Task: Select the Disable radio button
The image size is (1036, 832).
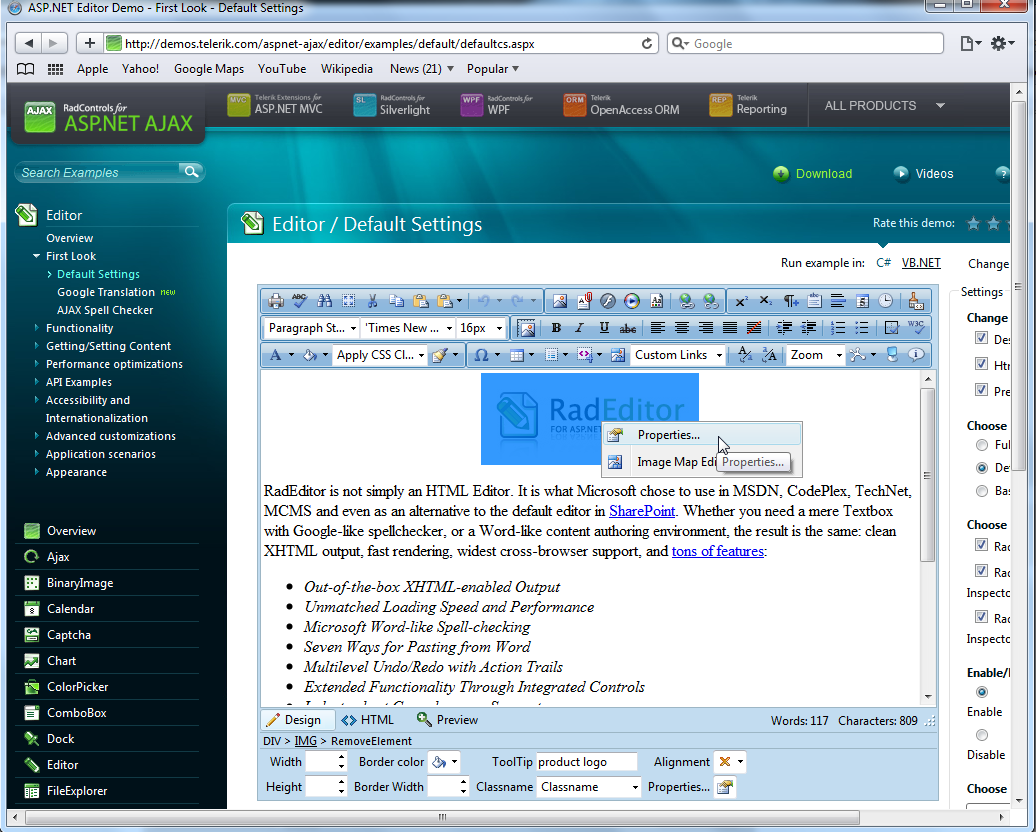Action: point(982,735)
